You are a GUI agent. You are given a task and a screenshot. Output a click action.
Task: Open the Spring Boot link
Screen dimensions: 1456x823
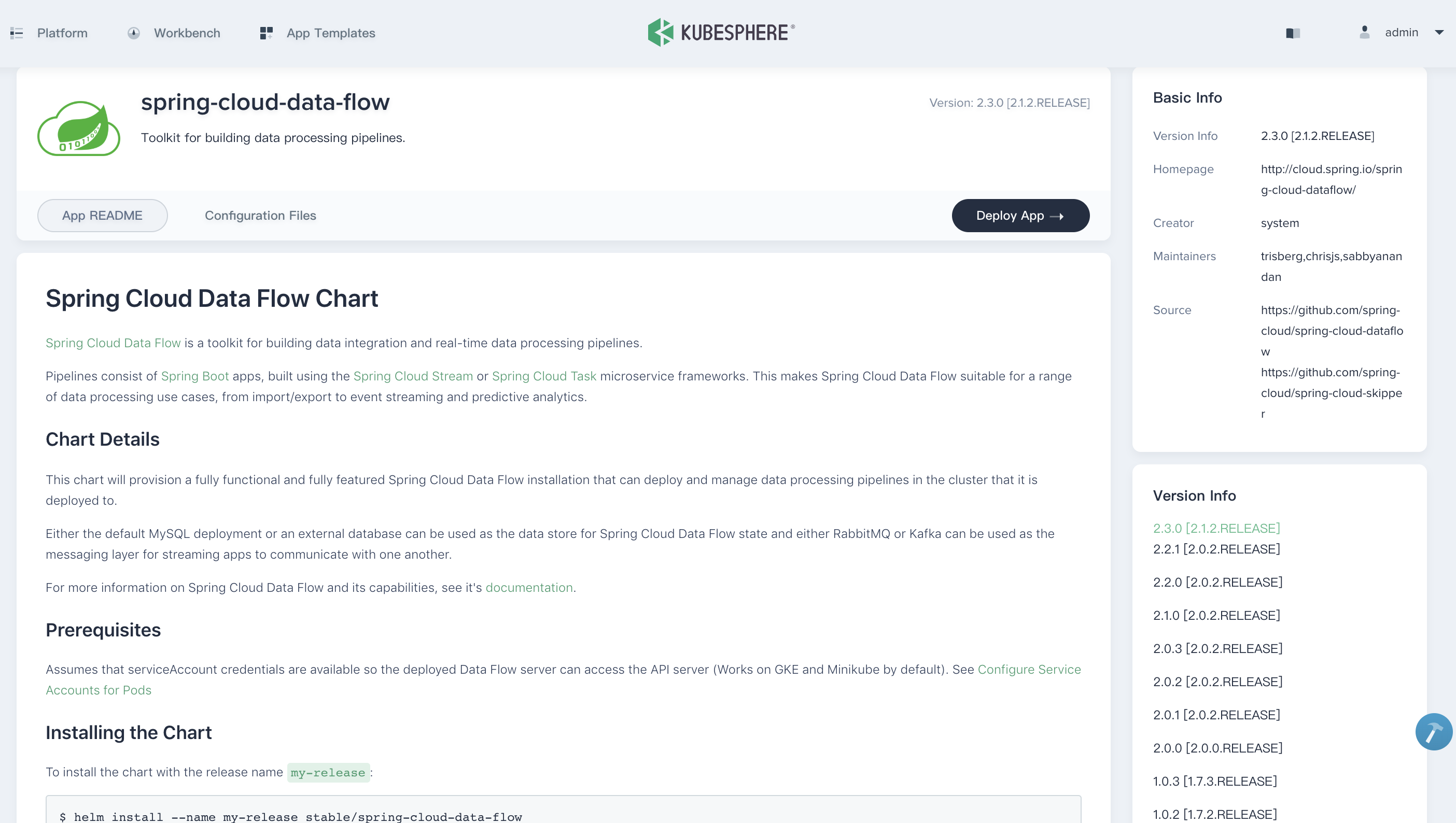click(x=194, y=376)
